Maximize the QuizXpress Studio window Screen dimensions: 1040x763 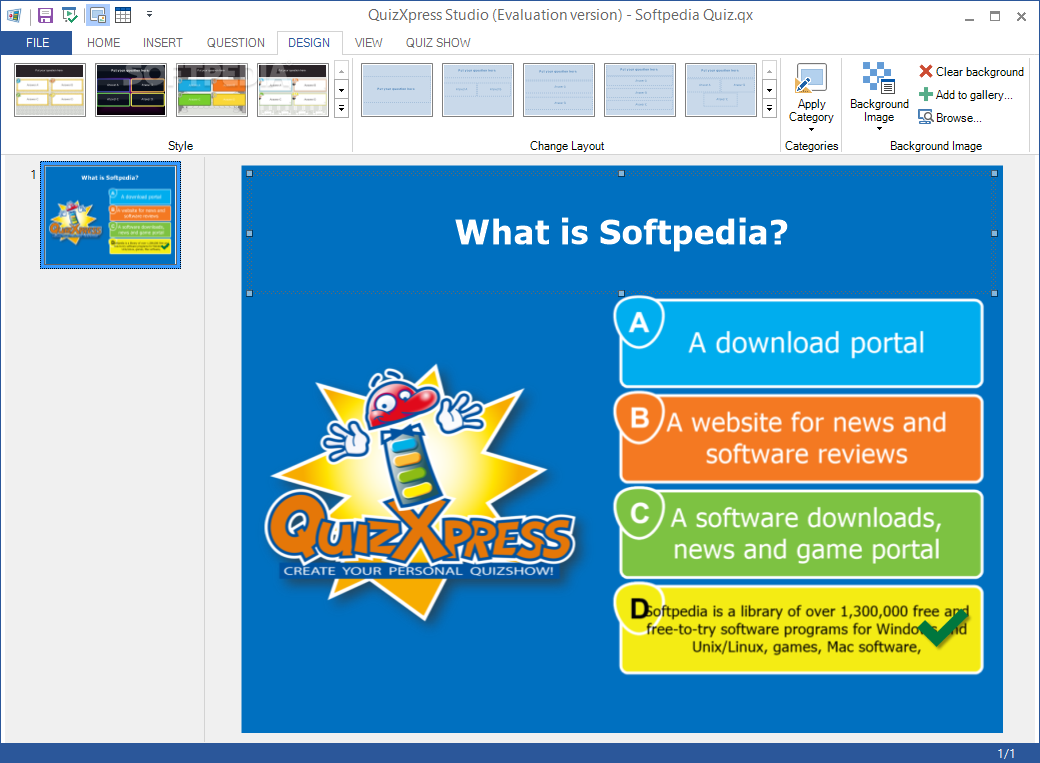coord(995,16)
